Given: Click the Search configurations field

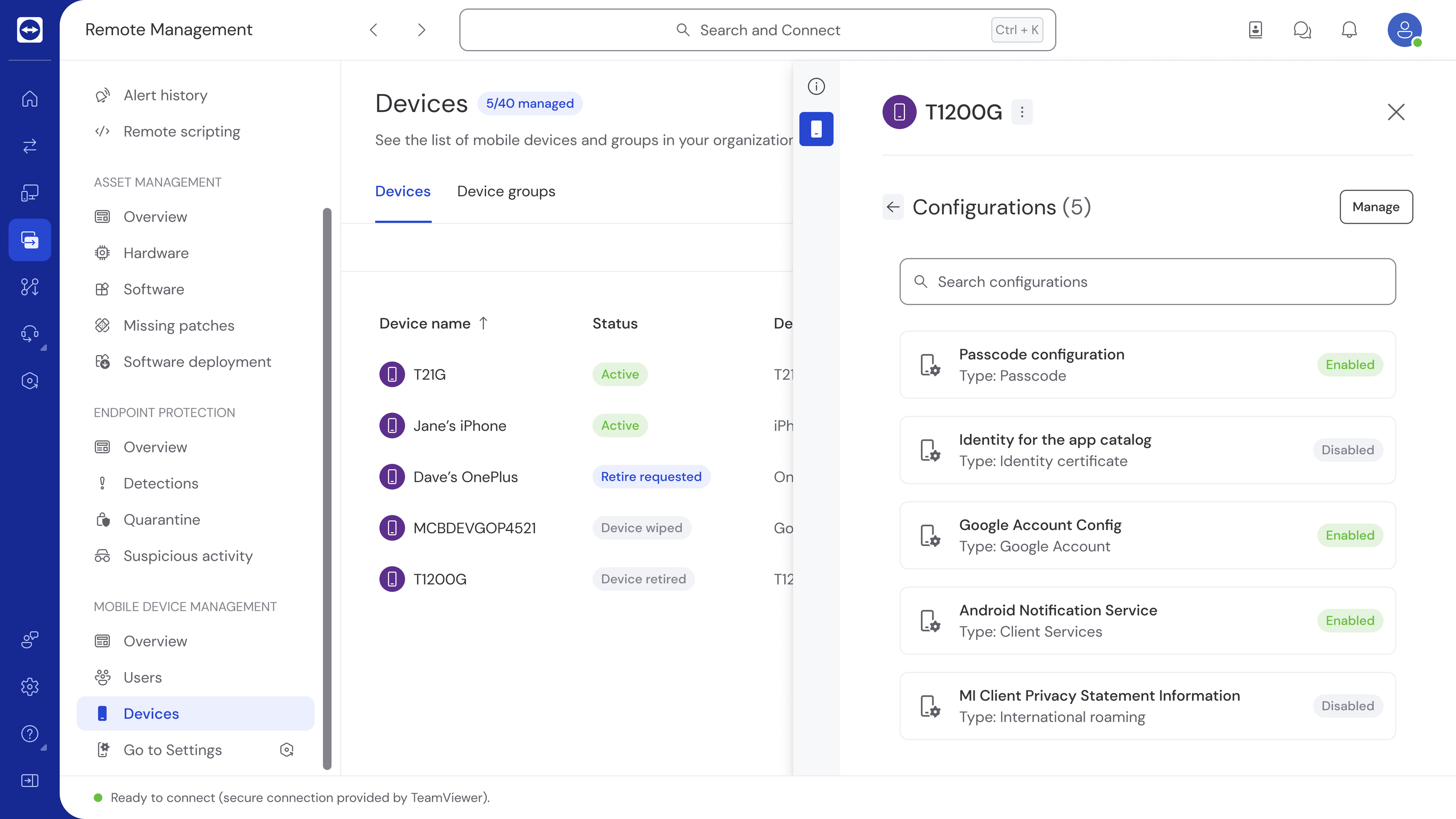Looking at the screenshot, I should pos(1147,282).
